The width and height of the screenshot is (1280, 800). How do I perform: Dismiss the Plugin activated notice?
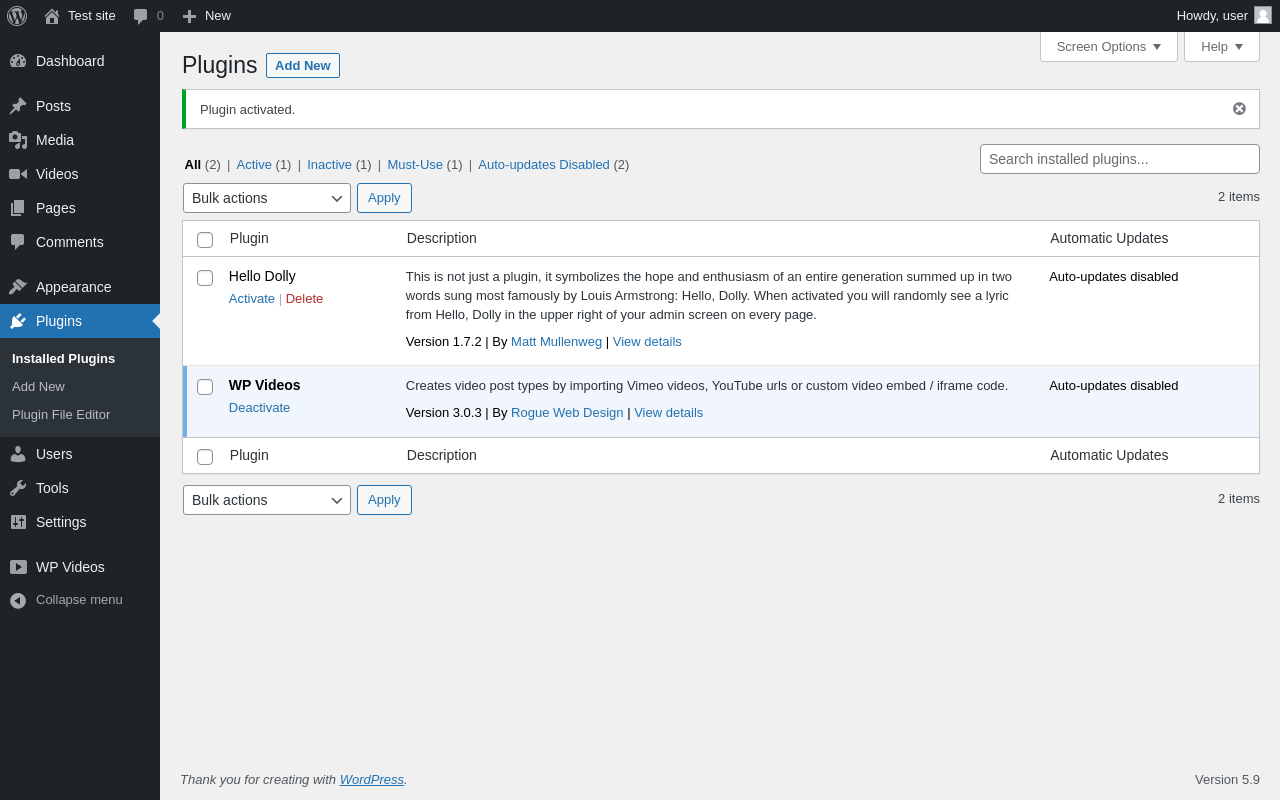(x=1239, y=109)
